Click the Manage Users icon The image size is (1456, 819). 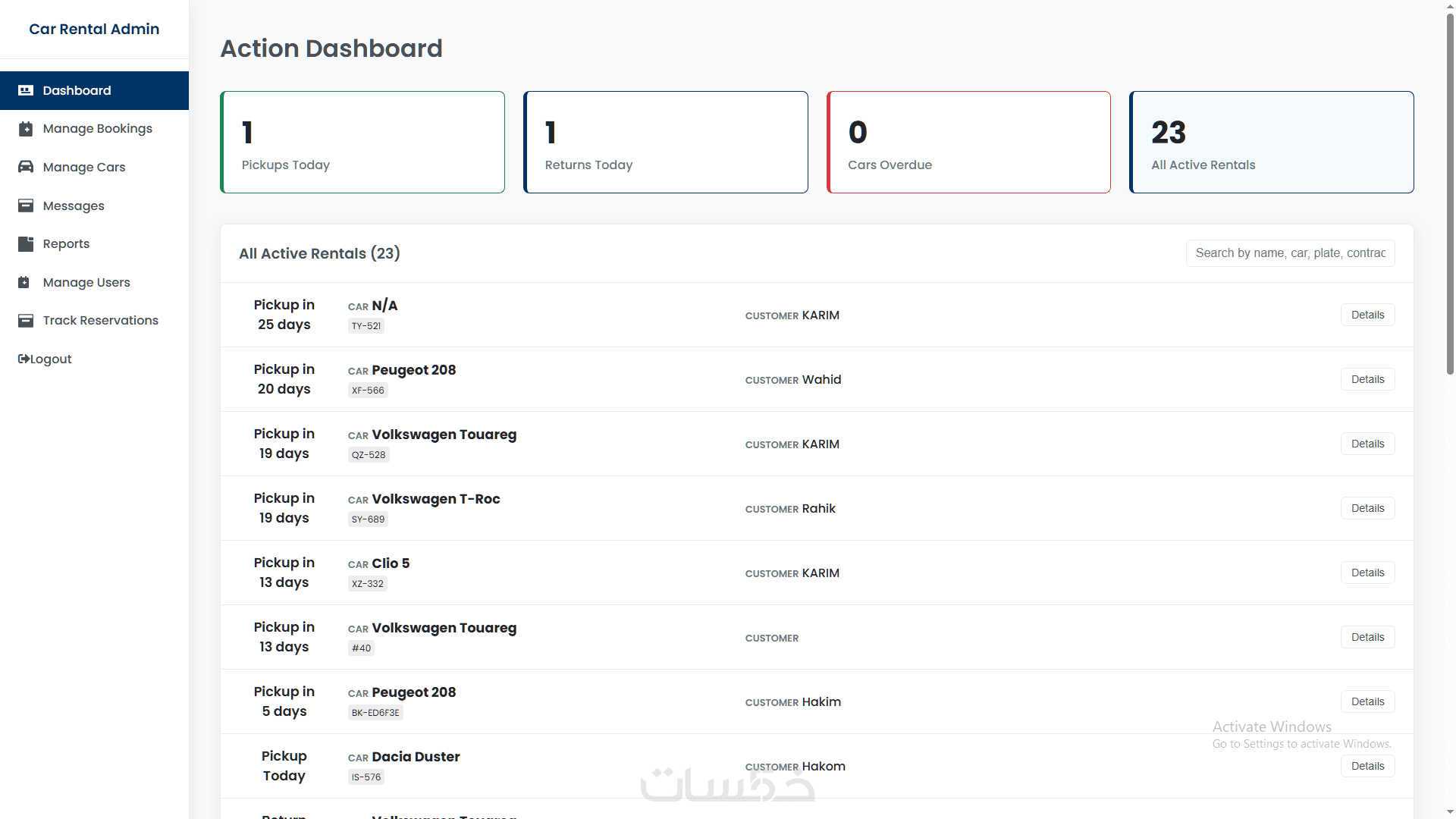(x=24, y=282)
